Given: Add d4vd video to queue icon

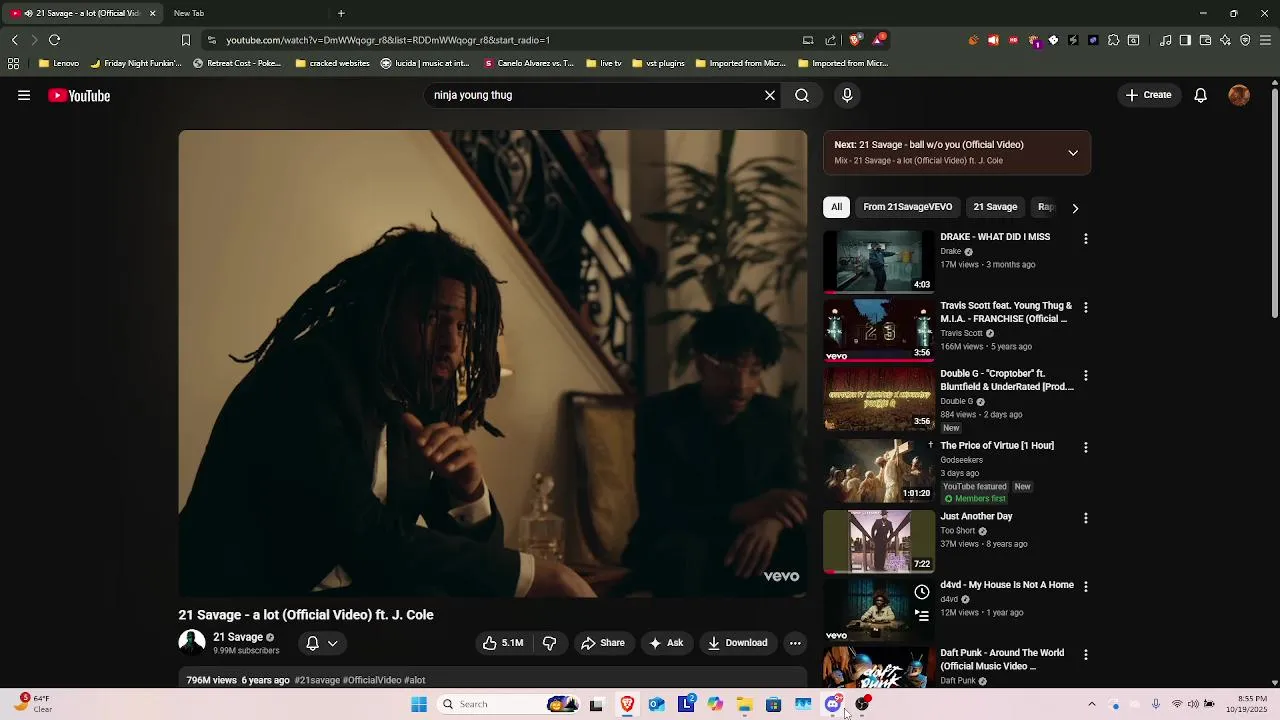Looking at the screenshot, I should click(x=922, y=616).
